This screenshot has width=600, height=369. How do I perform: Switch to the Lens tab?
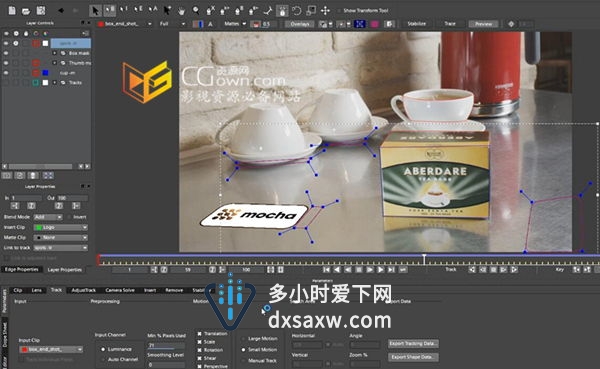coord(36,290)
